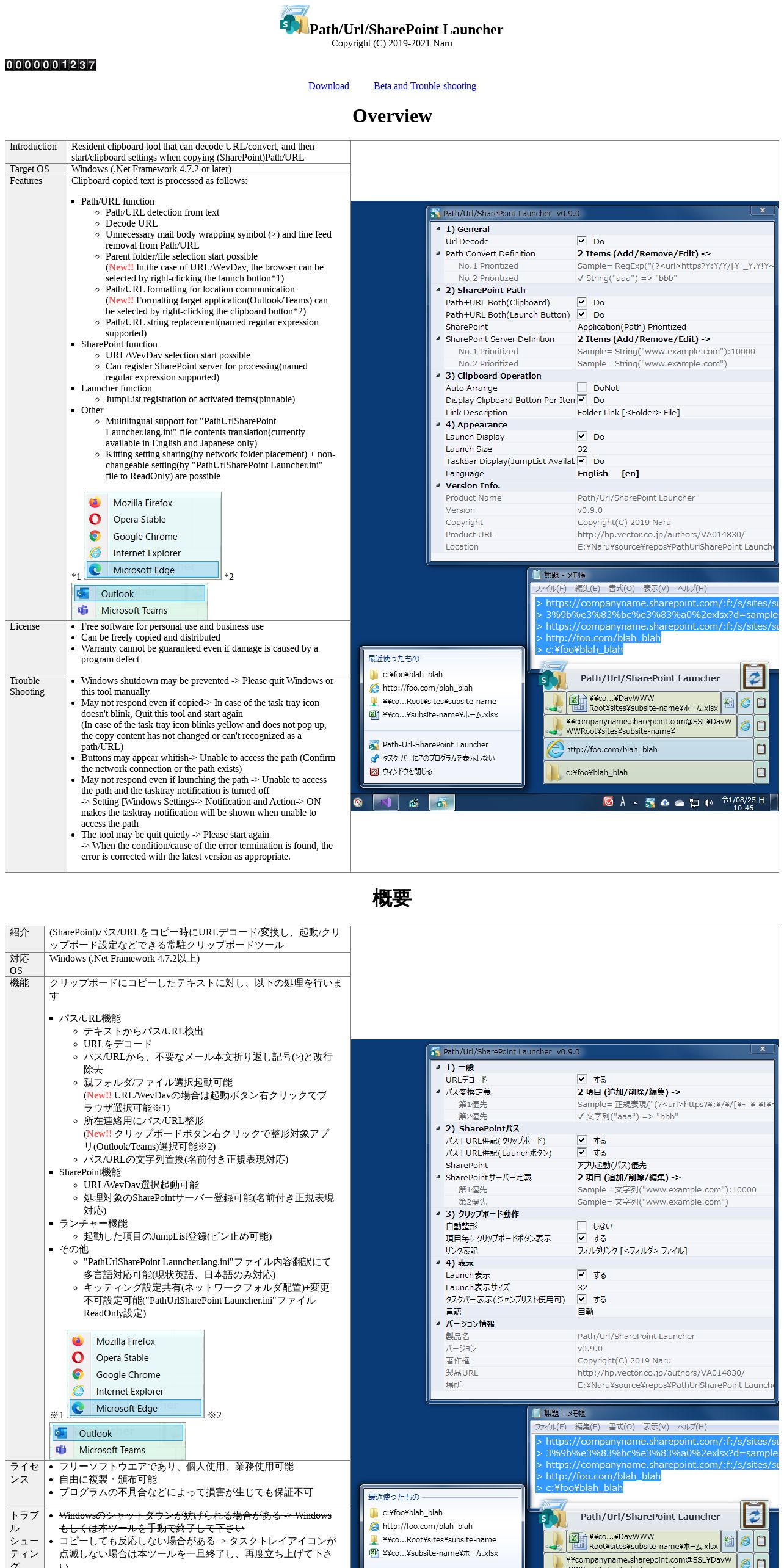This screenshot has height=1568, width=784.
Task: Click SharePoint Server Definition's '2 Items (Add/Remove/Edit) ->'
Action: [644, 339]
